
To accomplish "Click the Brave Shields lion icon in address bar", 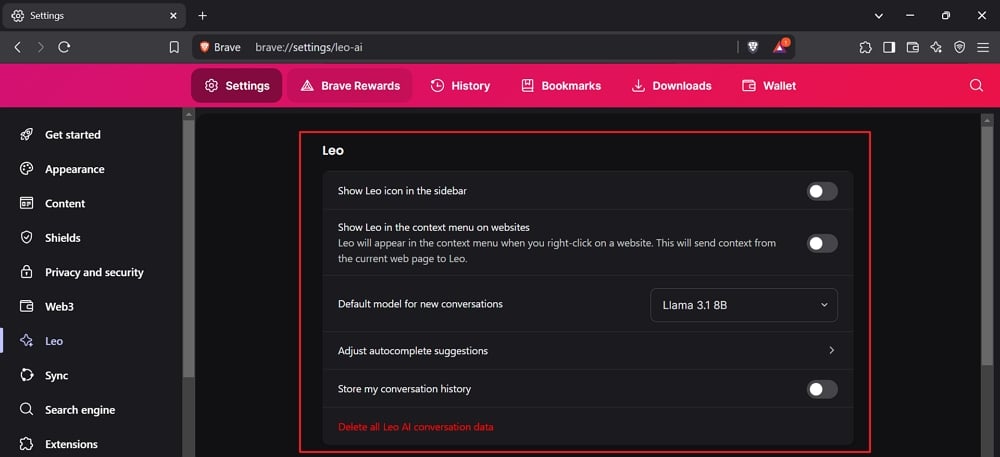I will coord(753,47).
